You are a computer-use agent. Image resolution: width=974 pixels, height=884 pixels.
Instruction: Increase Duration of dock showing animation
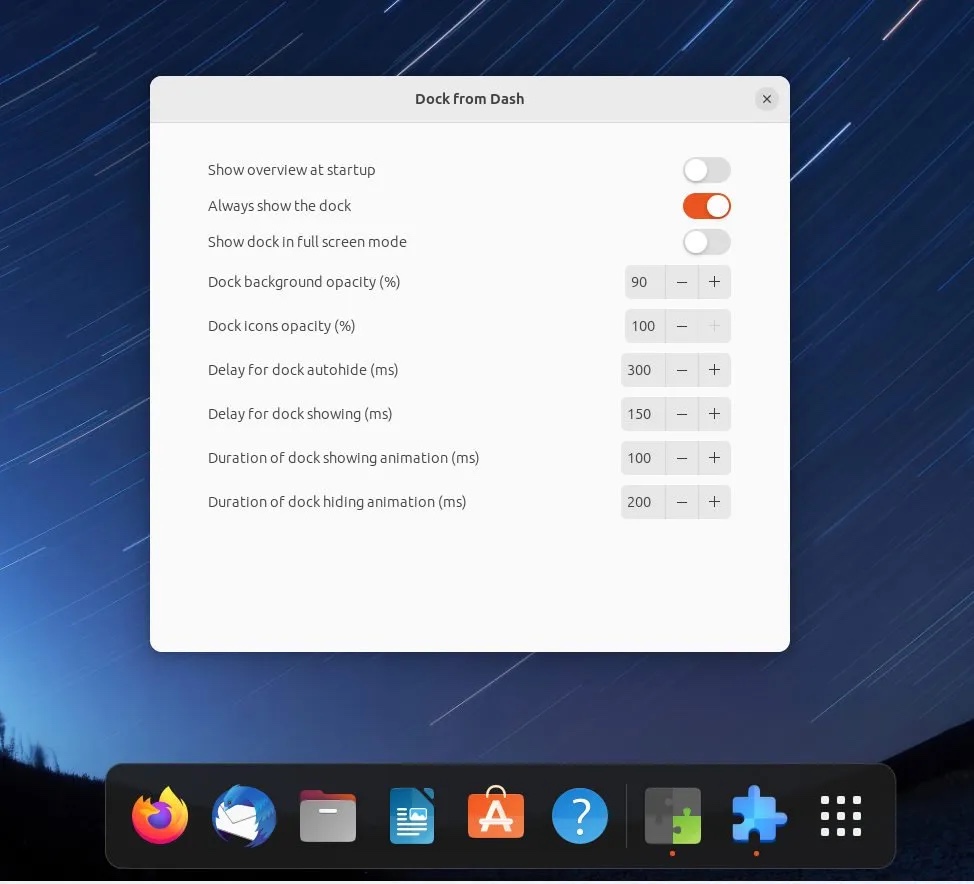pos(714,458)
